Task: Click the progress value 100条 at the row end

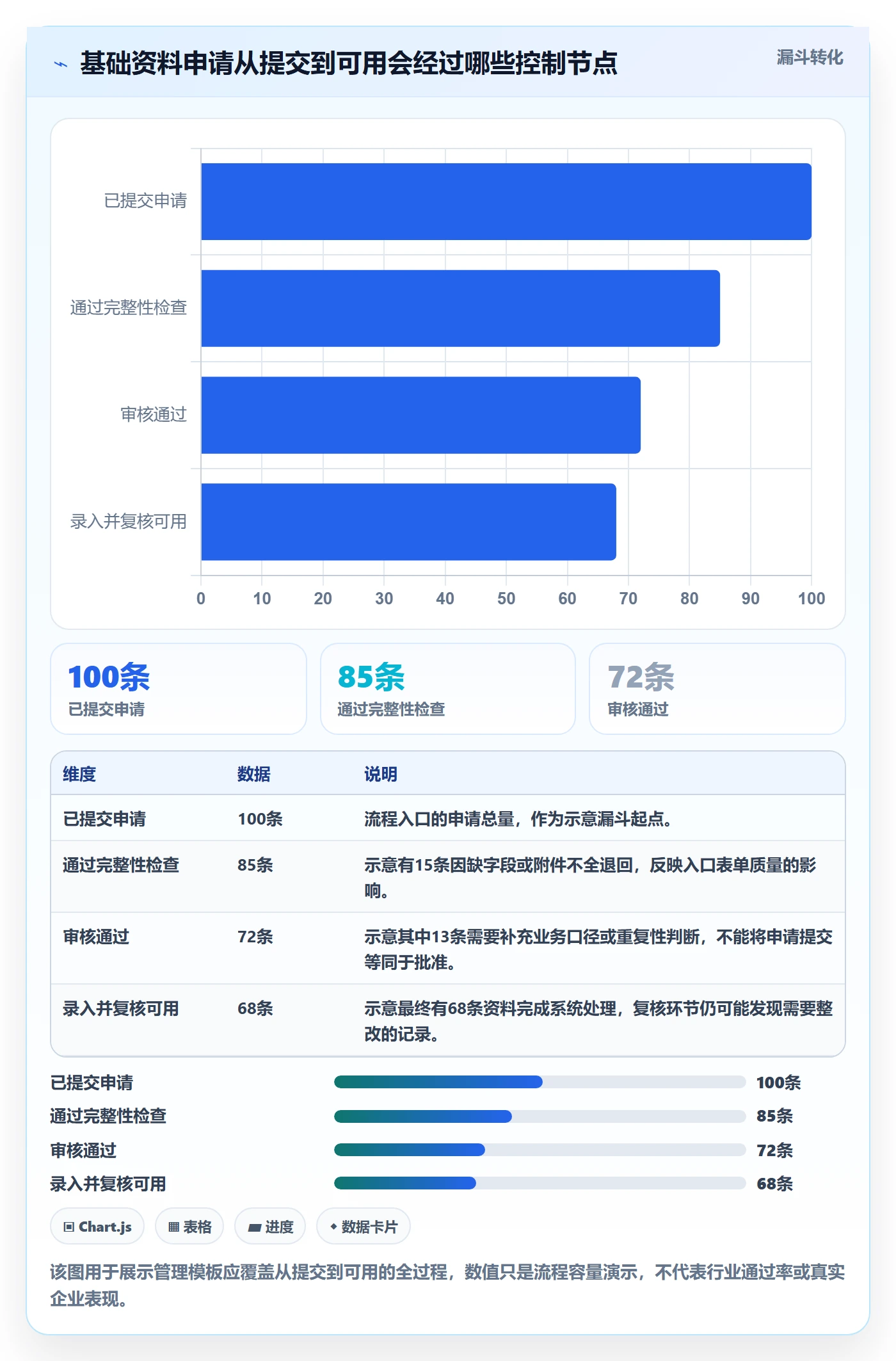Action: tap(779, 1083)
